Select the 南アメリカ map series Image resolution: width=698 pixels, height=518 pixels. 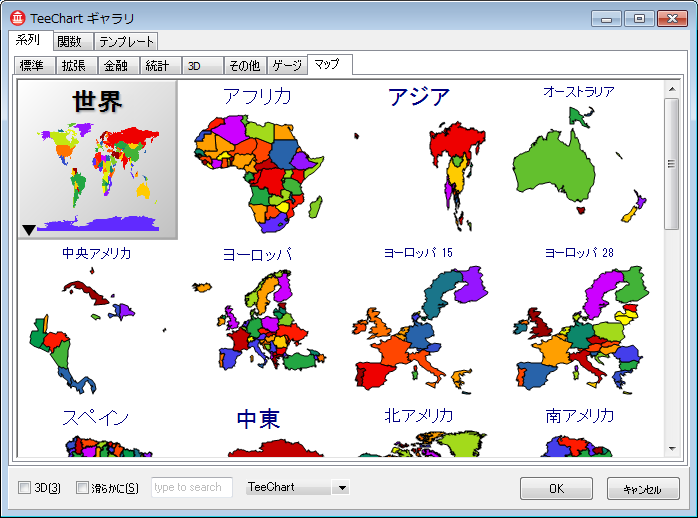click(579, 429)
